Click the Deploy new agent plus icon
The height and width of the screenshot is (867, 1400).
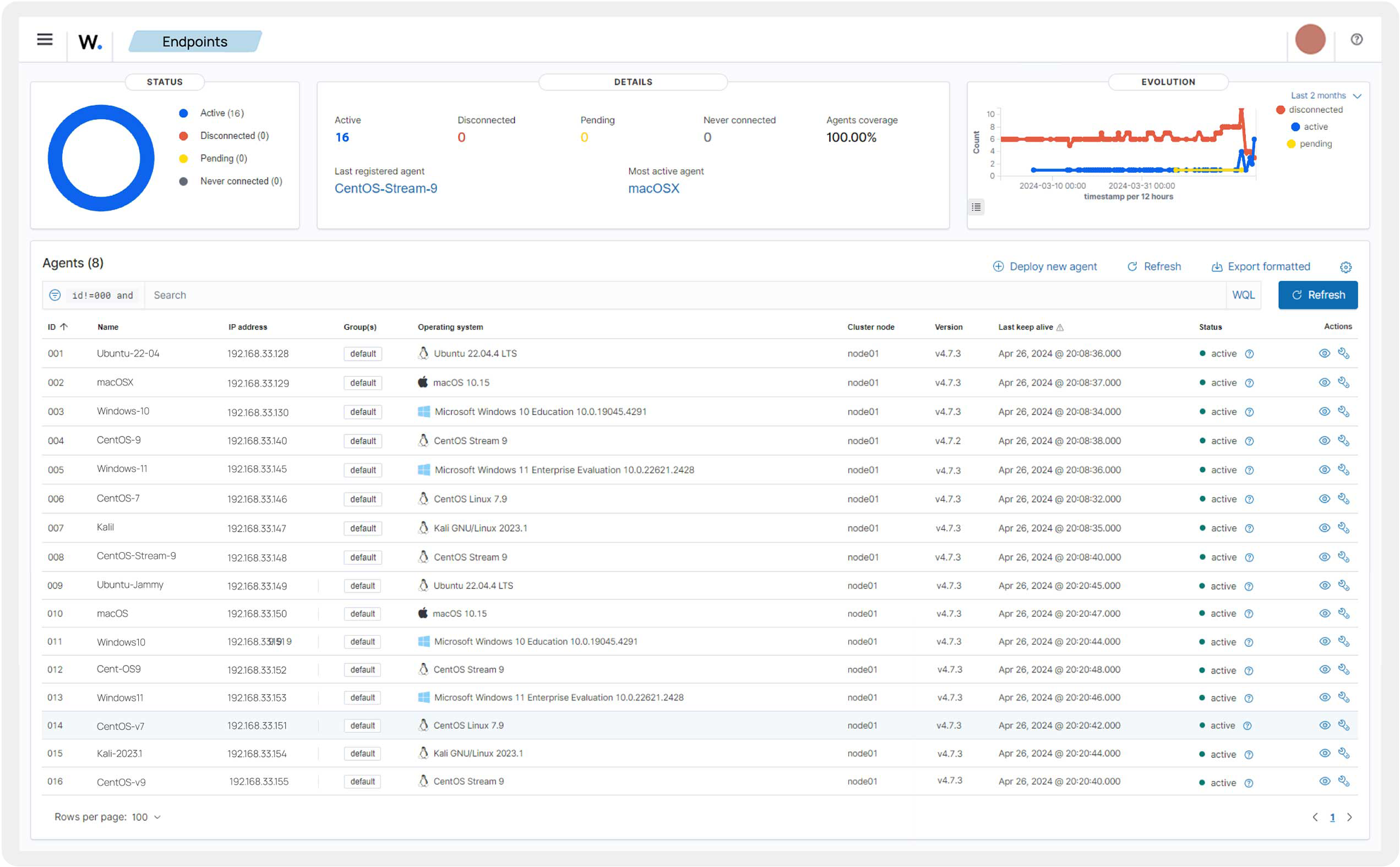click(998, 266)
